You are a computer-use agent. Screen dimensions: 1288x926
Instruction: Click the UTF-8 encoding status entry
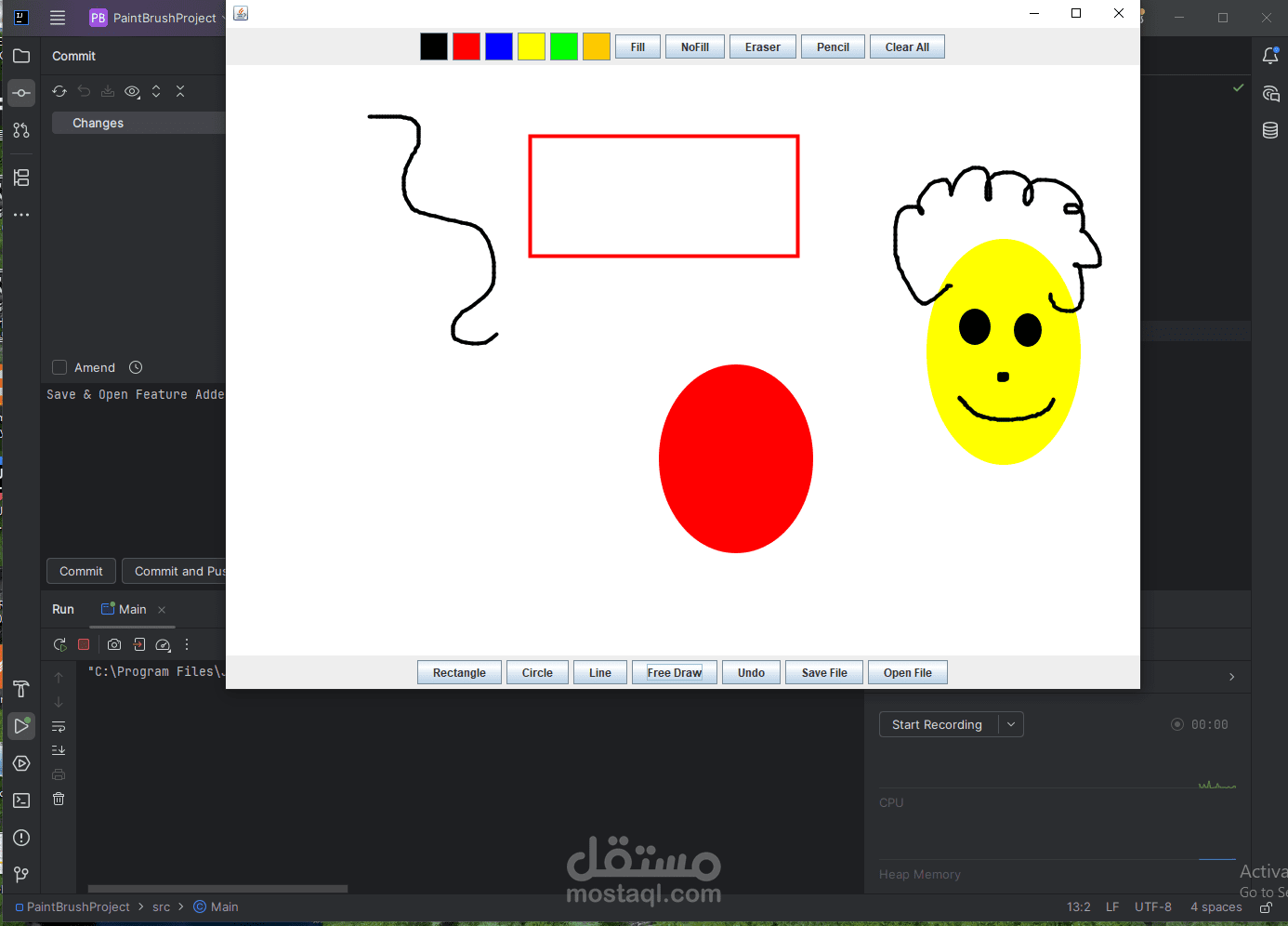coord(1153,906)
